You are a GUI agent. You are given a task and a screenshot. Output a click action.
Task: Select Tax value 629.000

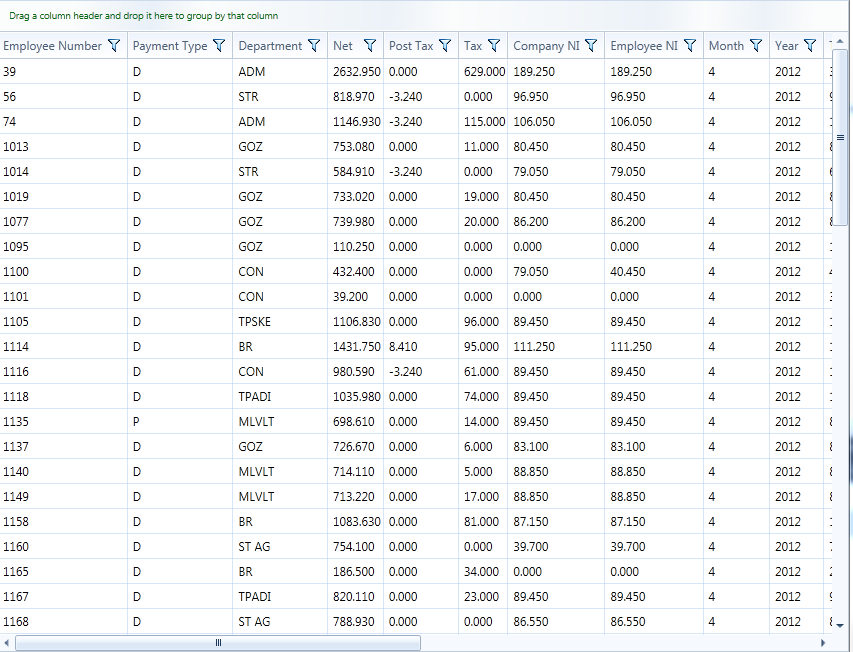(483, 71)
